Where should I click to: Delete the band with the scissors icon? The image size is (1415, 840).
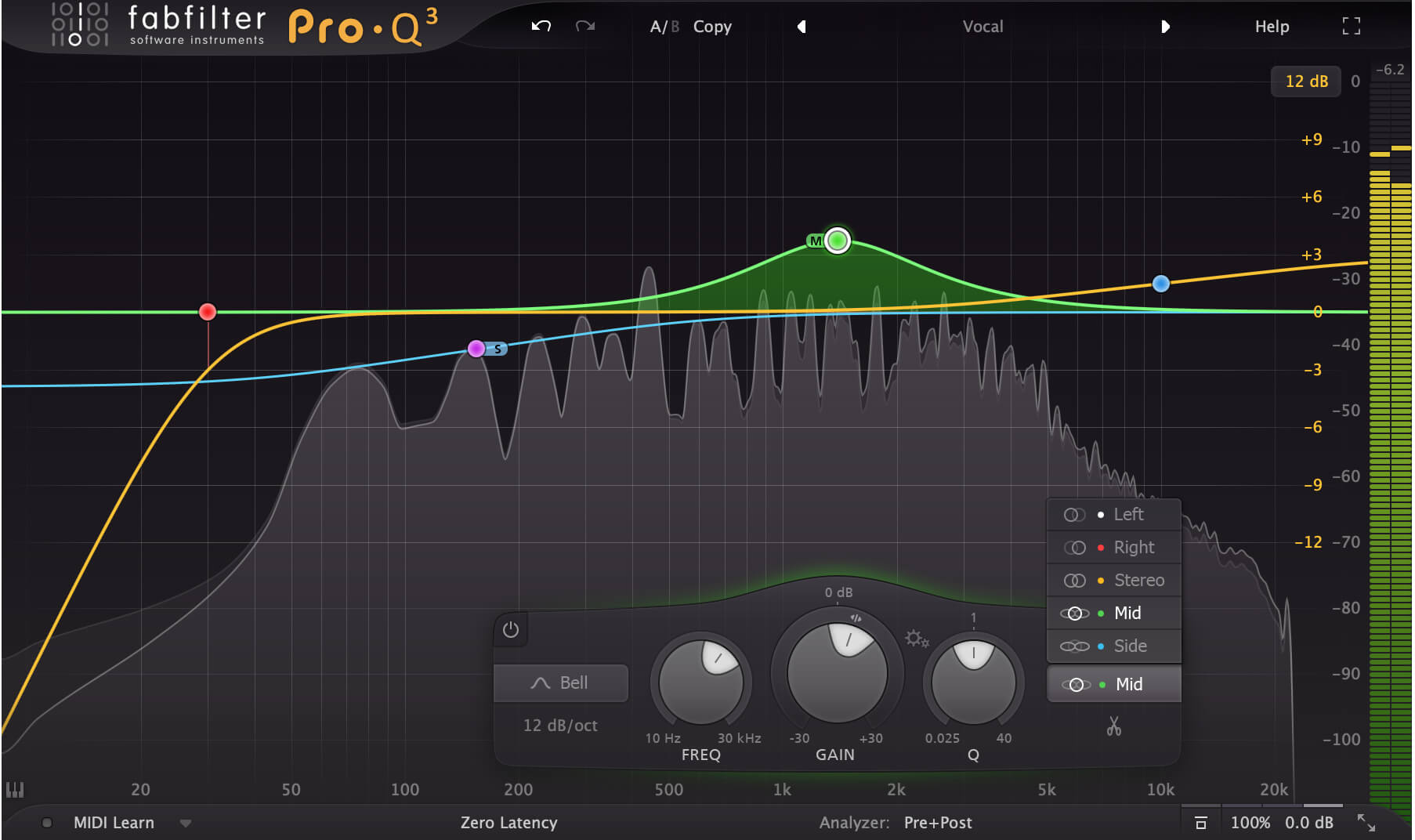coord(1116,726)
